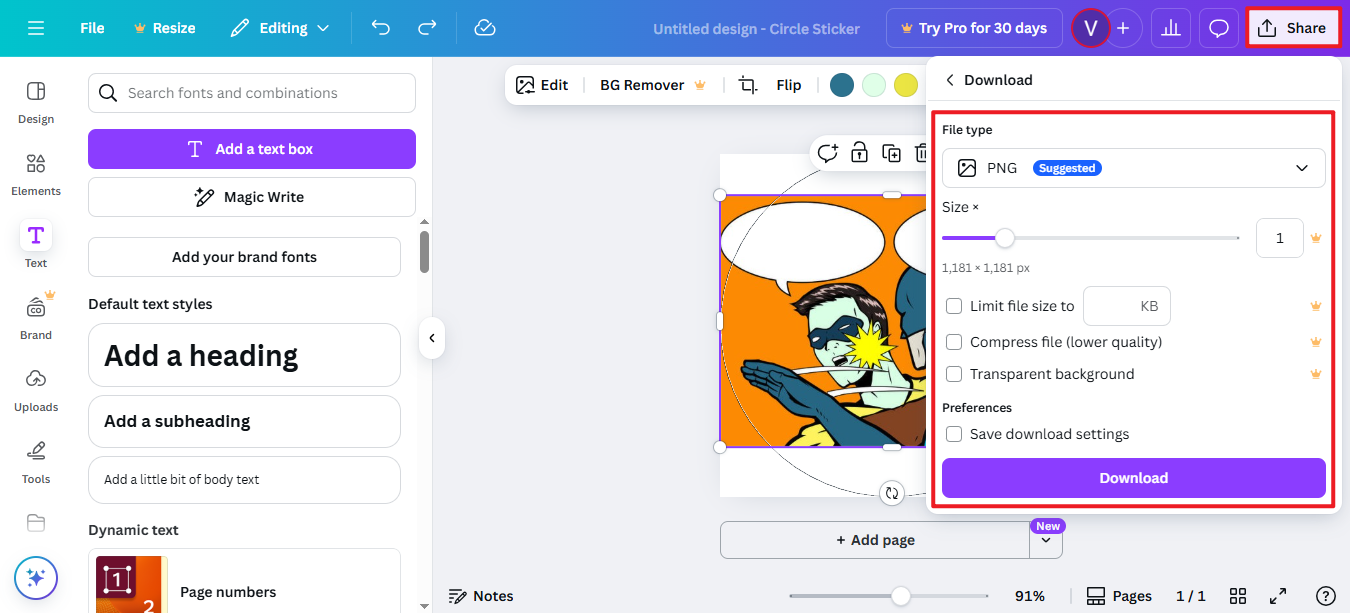Launch the Canva AI assistant sparkle icon
Screen dimensions: 1350x613
(x=35, y=578)
